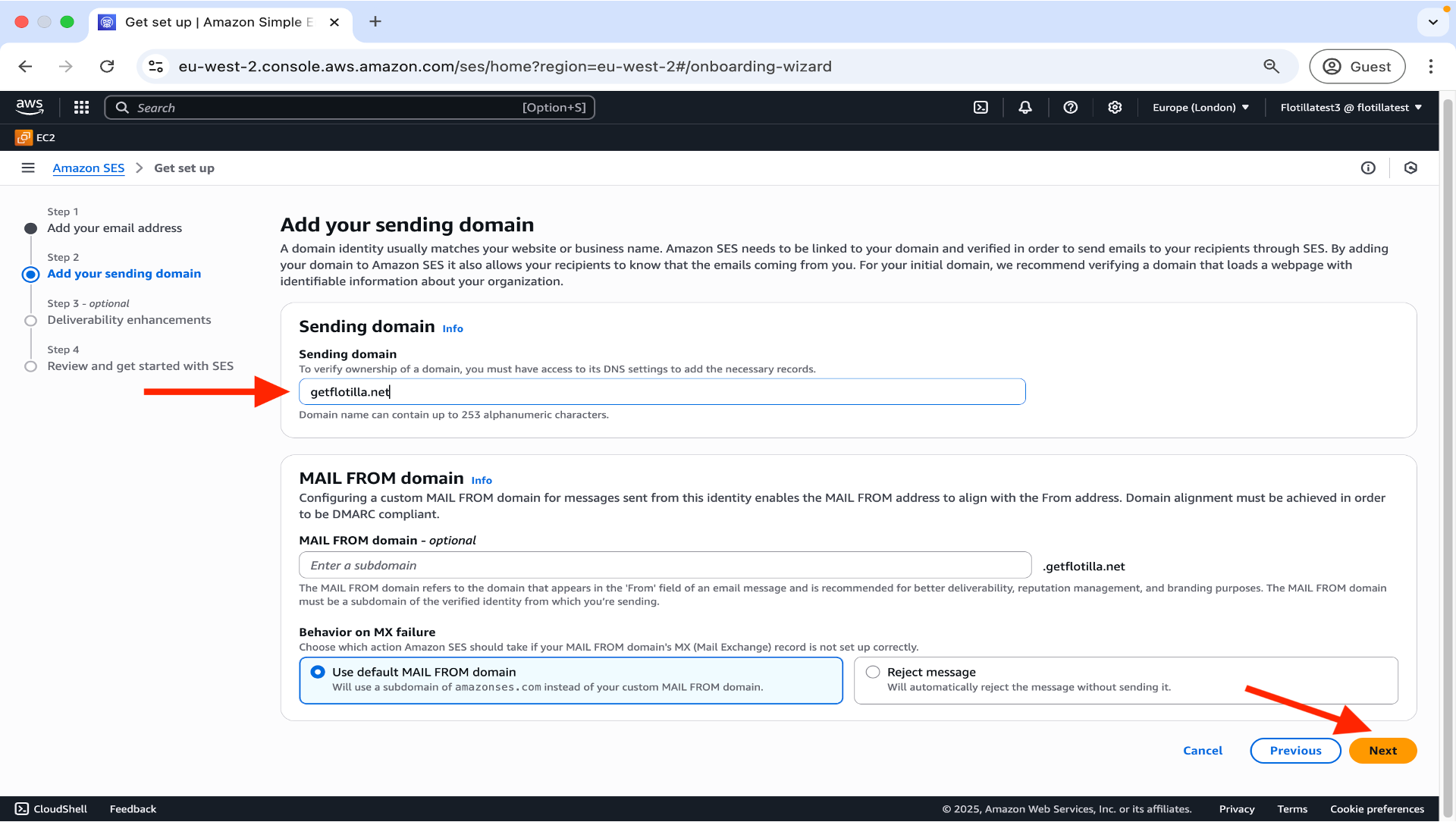Open Amazon SES breadcrumb link
Screen dimensions: 1456x822
pyautogui.click(x=88, y=168)
